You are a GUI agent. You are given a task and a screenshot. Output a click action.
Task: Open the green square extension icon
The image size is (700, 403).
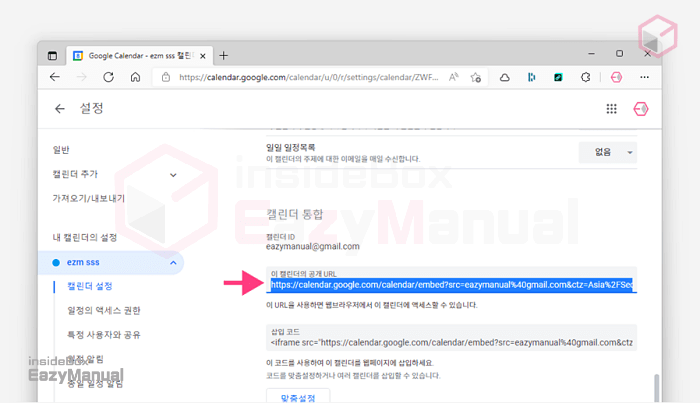tap(558, 78)
